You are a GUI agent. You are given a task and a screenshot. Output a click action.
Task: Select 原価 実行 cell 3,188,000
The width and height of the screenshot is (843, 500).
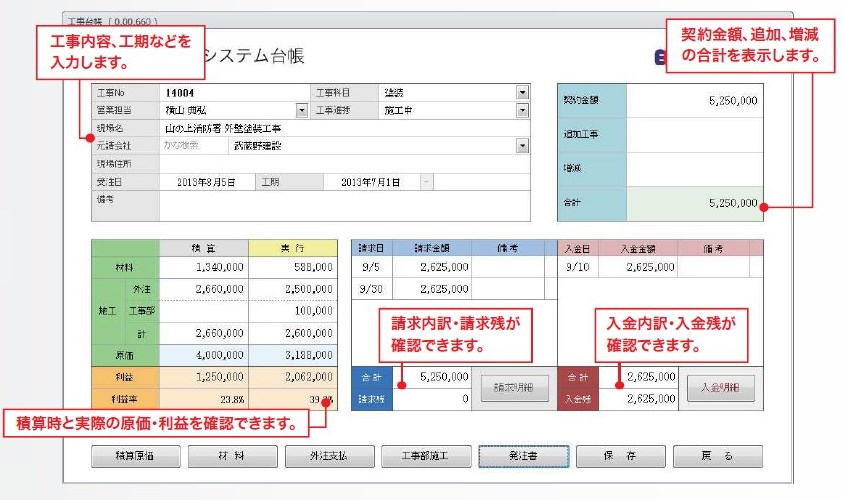click(x=293, y=355)
